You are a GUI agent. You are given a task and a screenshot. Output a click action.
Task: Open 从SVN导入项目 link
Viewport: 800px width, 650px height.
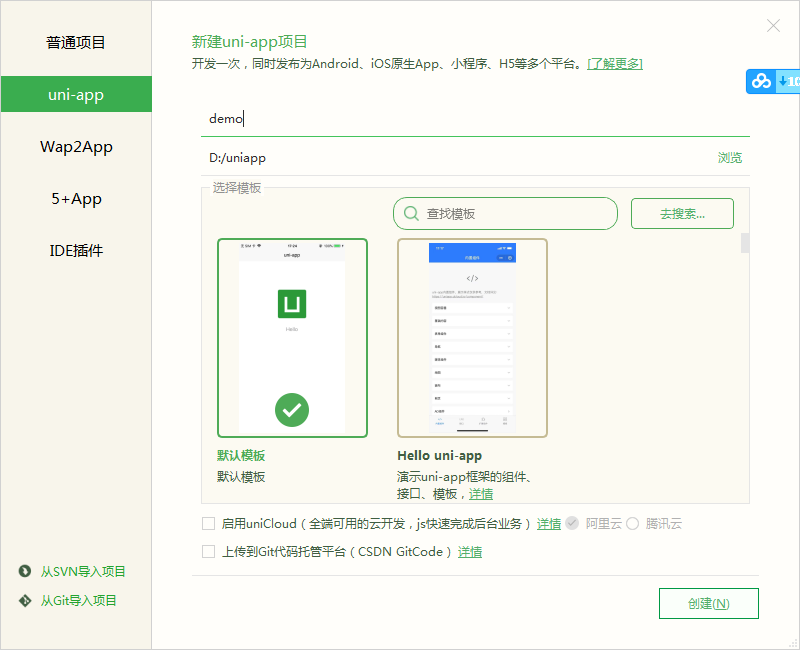pyautogui.click(x=83, y=571)
